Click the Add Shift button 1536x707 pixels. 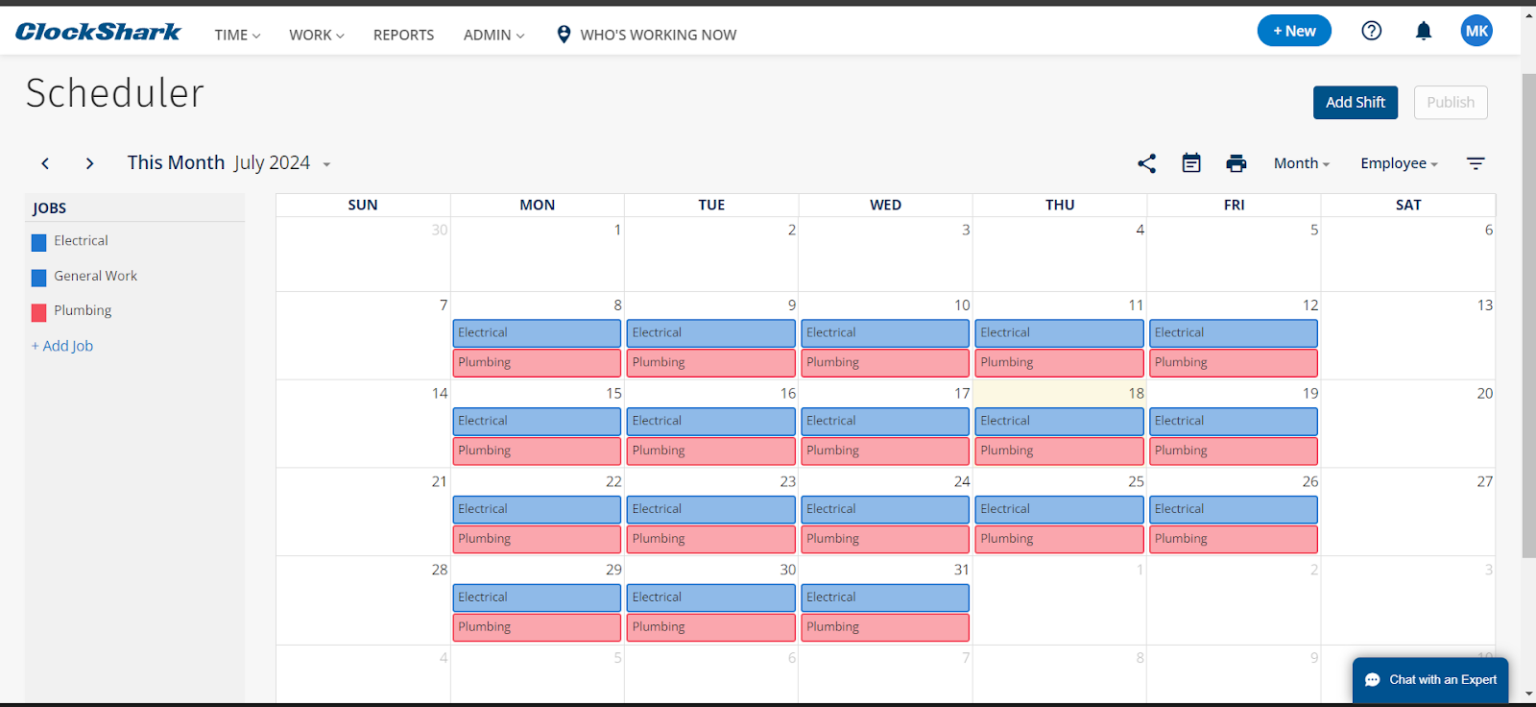click(1355, 102)
